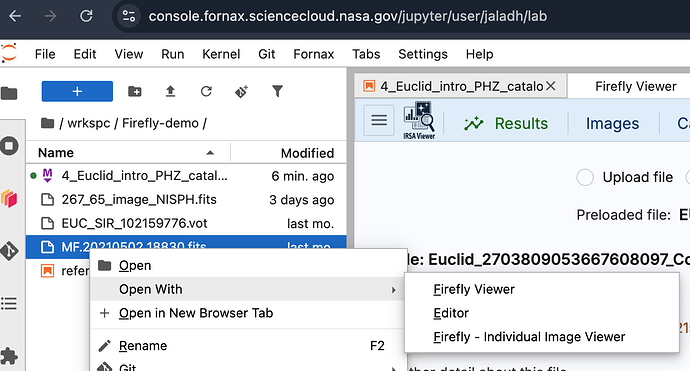This screenshot has width=690, height=371.
Task: Select 267_65_image_NISPH.fits file
Action: [x=186, y=200]
